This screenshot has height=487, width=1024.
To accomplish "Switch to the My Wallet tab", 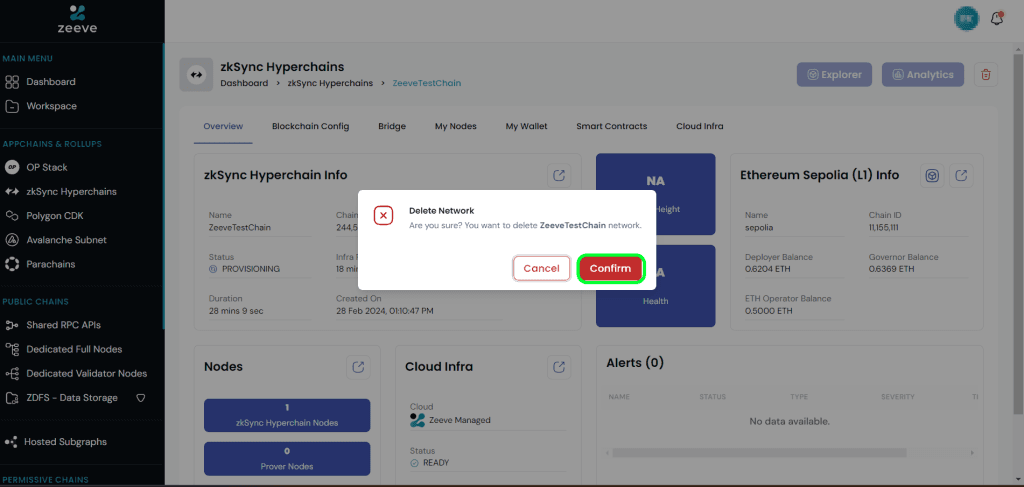I will pyautogui.click(x=526, y=127).
